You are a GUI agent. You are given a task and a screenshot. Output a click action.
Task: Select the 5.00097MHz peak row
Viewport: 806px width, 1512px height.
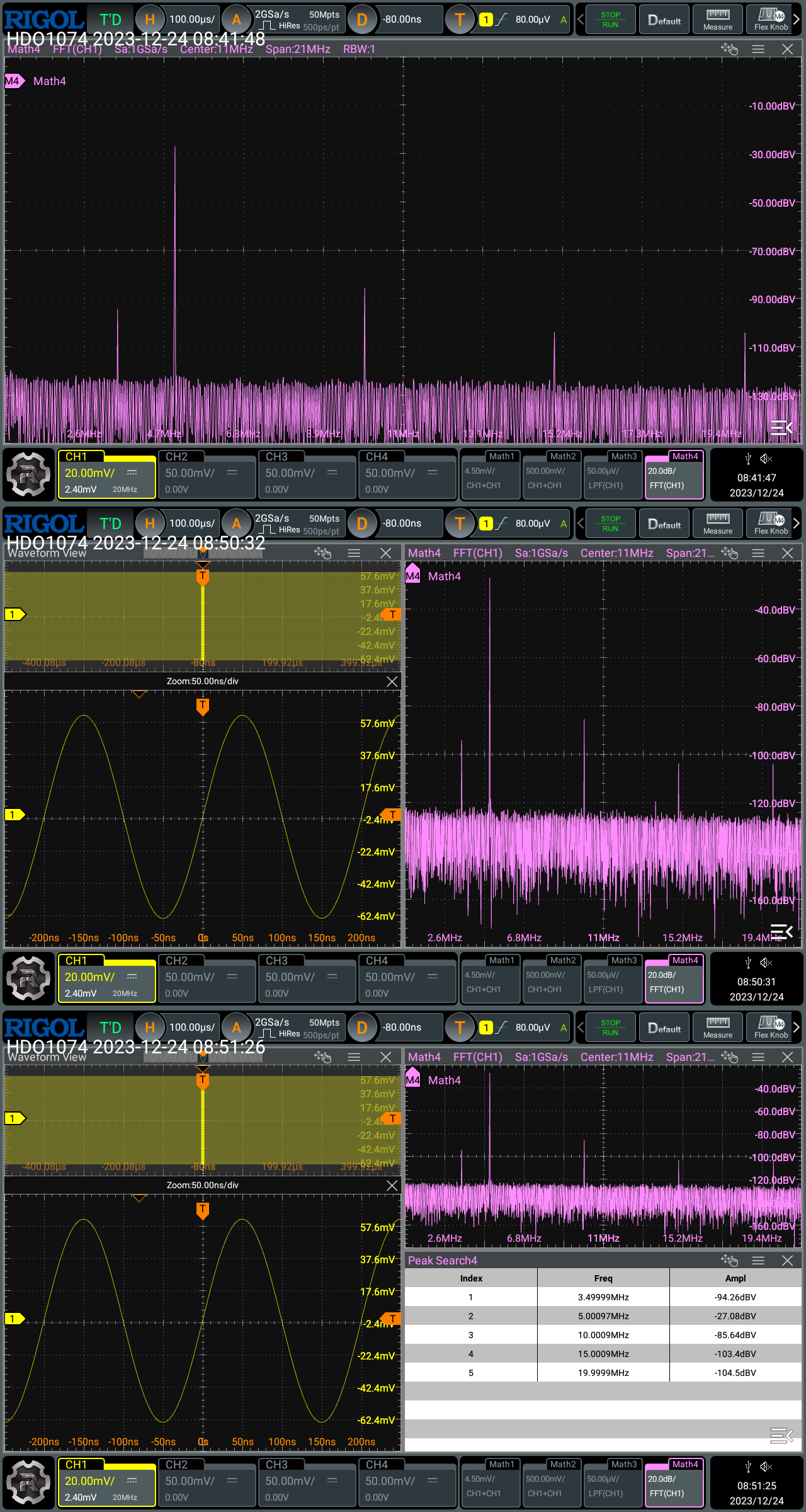point(603,1316)
